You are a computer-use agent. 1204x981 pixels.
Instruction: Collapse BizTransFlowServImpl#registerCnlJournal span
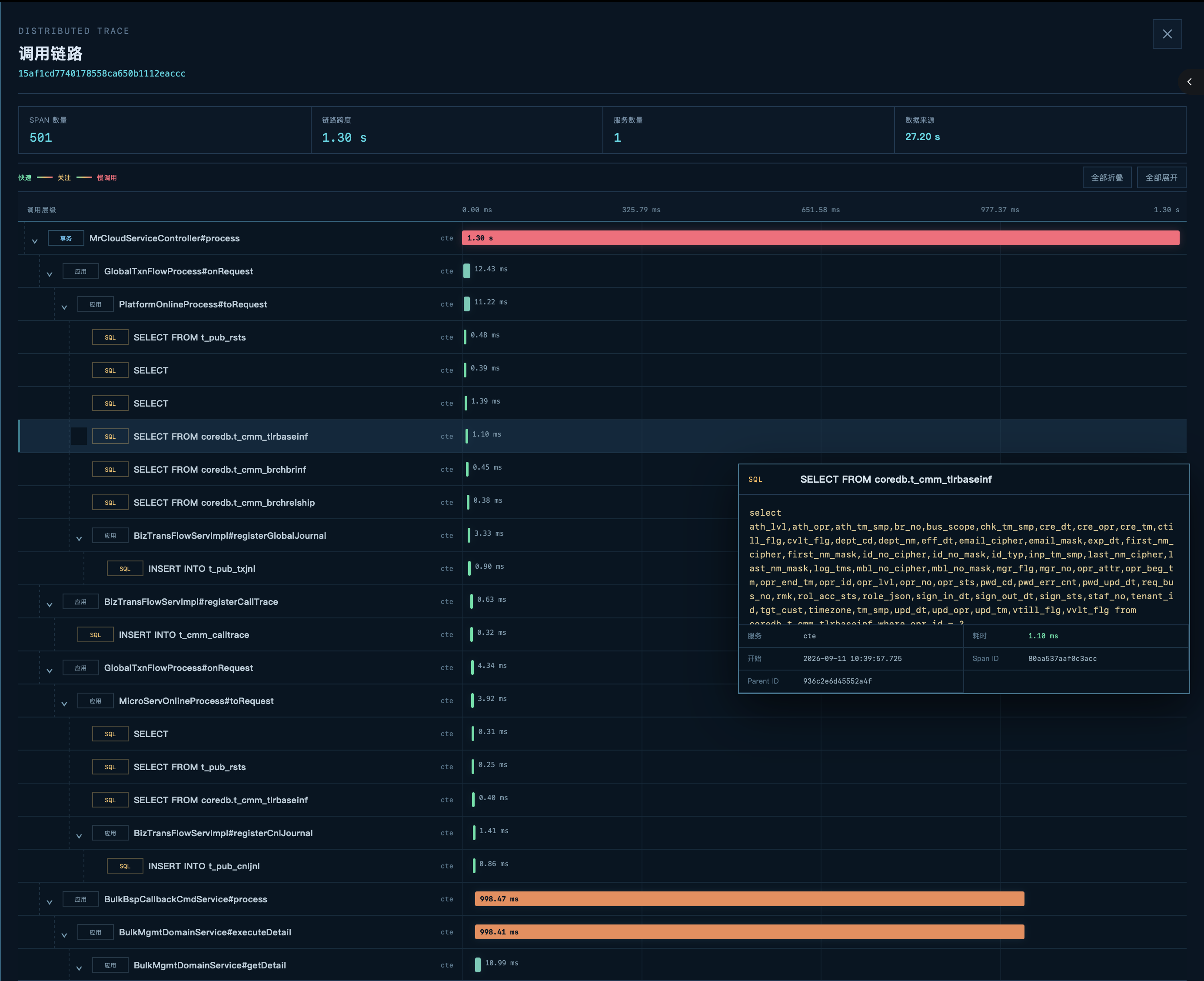click(x=79, y=836)
